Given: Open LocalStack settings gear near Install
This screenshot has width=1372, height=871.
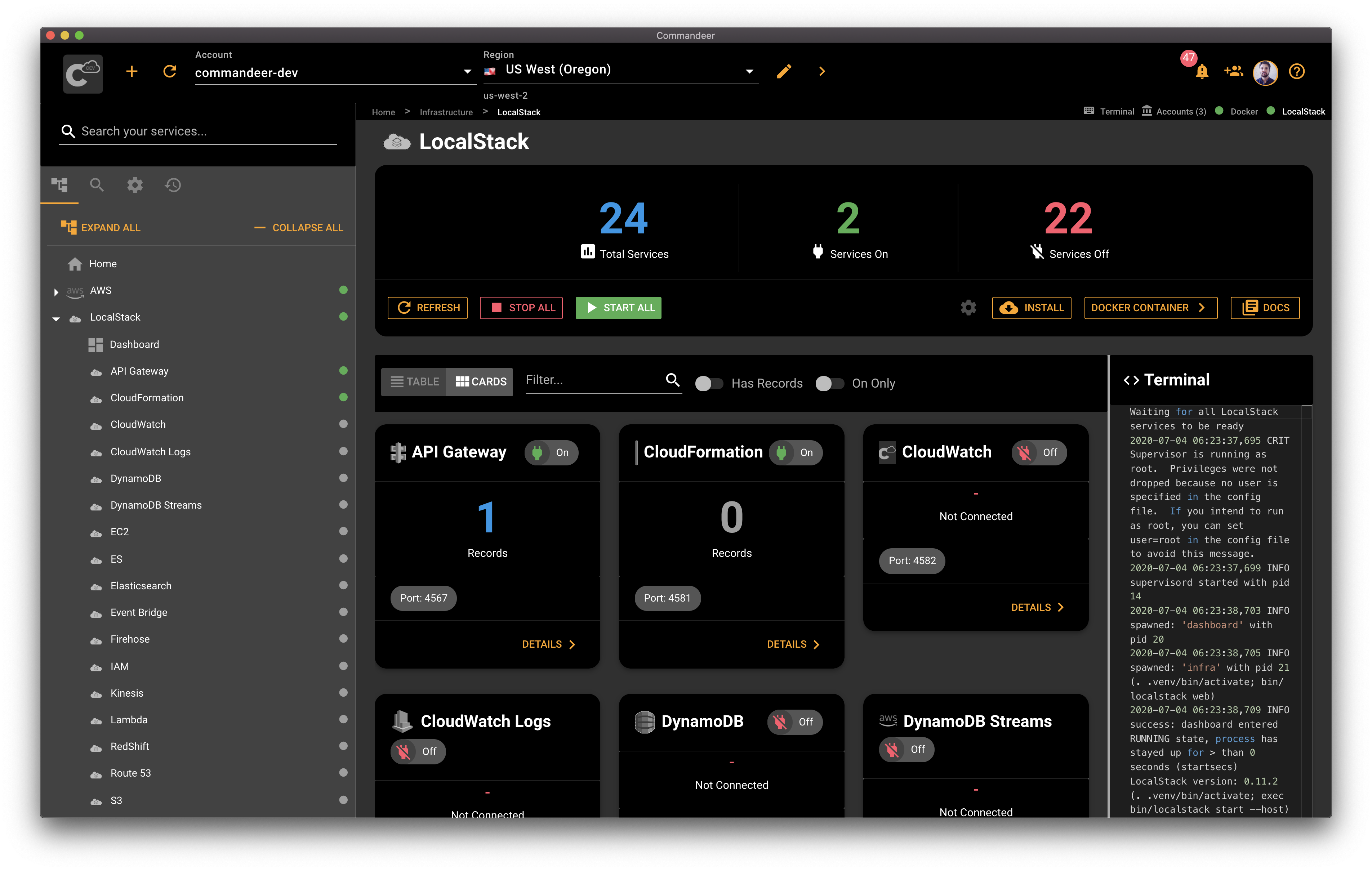Looking at the screenshot, I should (968, 308).
